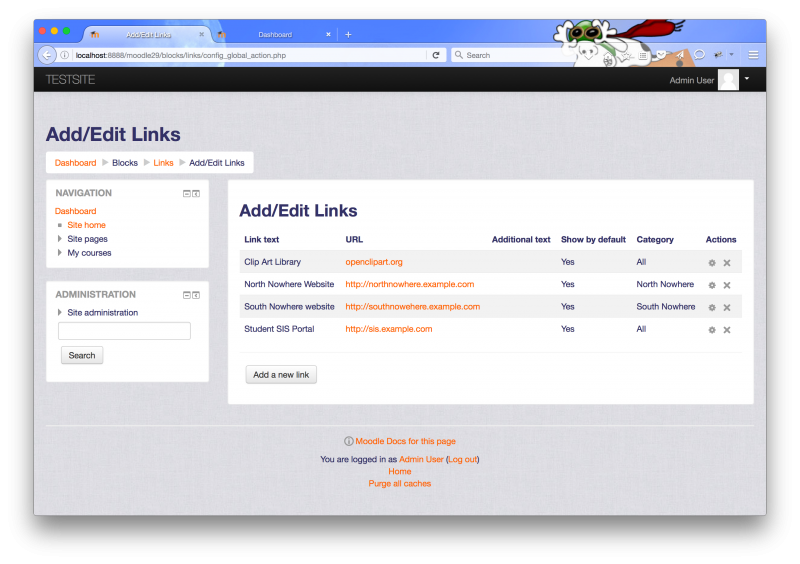The image size is (800, 564).
Task: Delete the Student SIS Portal link
Action: [727, 330]
